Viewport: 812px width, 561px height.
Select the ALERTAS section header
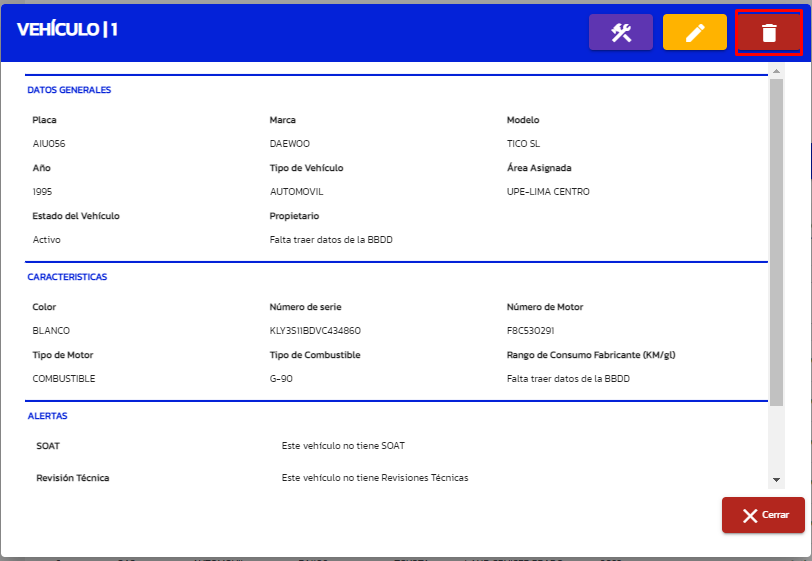click(x=47, y=416)
